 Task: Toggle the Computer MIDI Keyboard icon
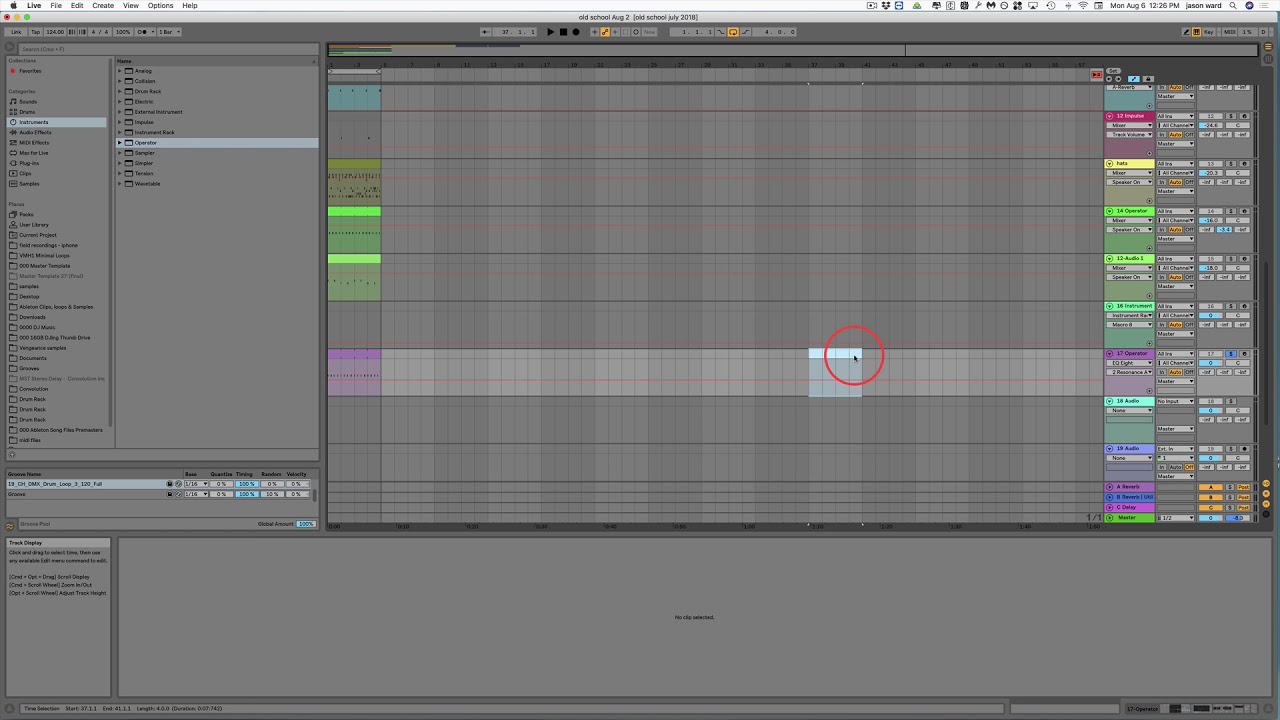click(1196, 32)
